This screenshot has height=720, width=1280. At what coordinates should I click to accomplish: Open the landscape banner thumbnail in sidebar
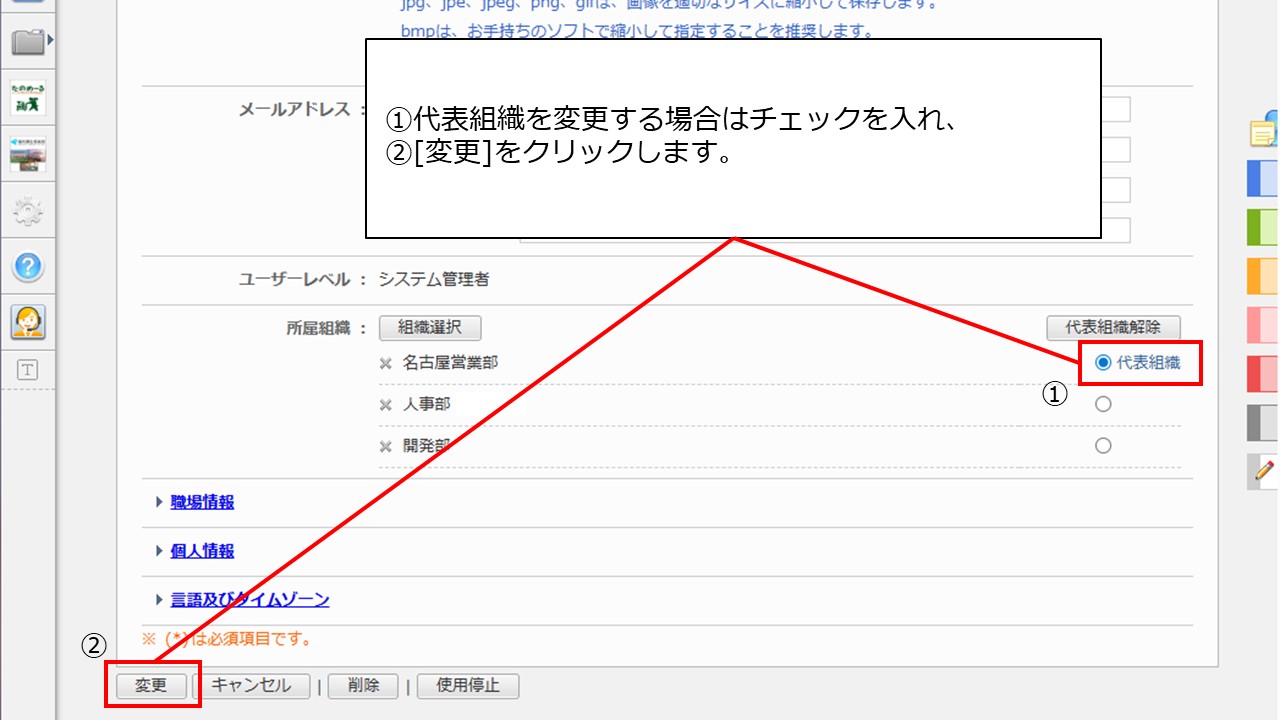coord(28,155)
